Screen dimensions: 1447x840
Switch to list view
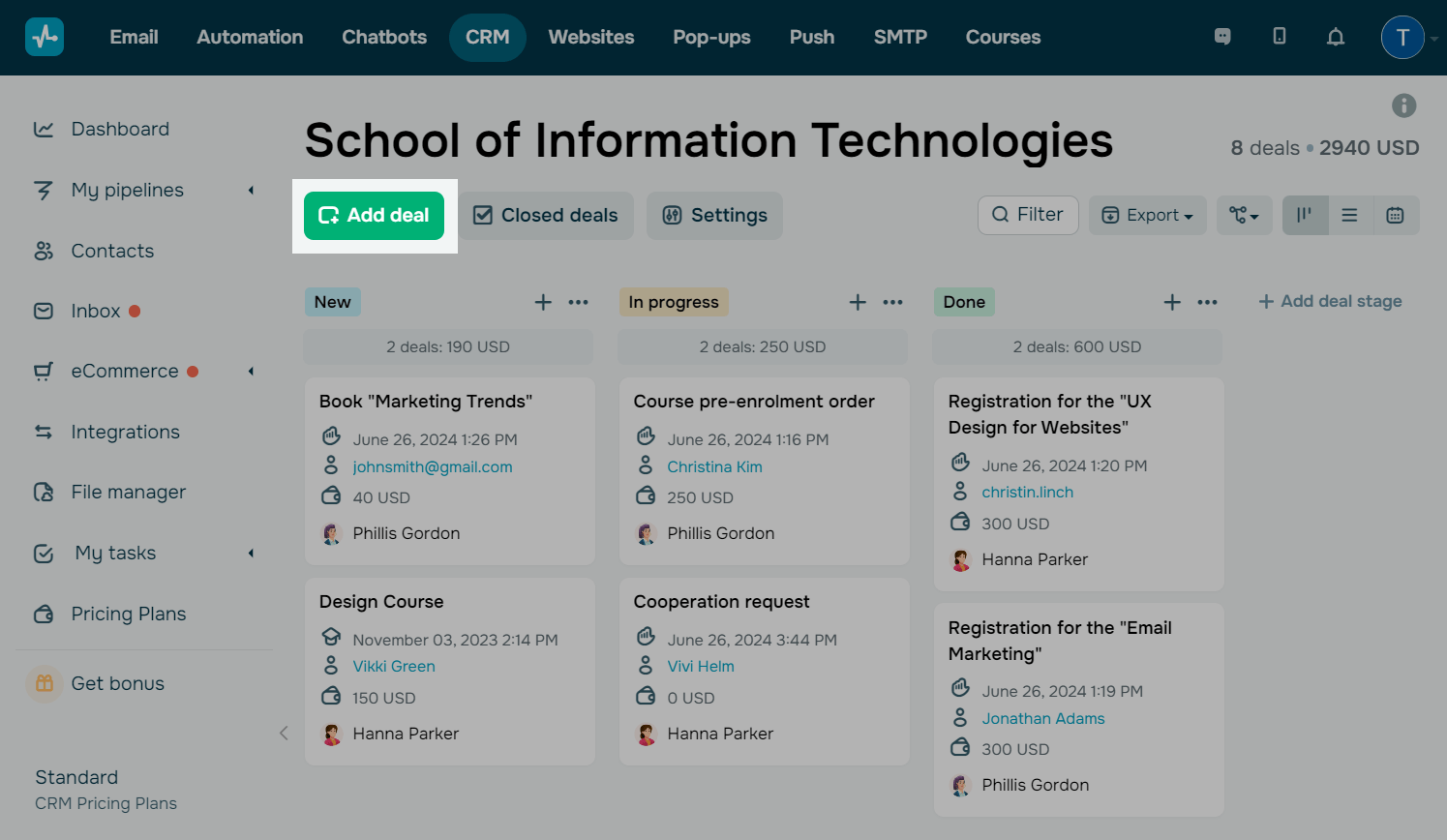pyautogui.click(x=1349, y=215)
